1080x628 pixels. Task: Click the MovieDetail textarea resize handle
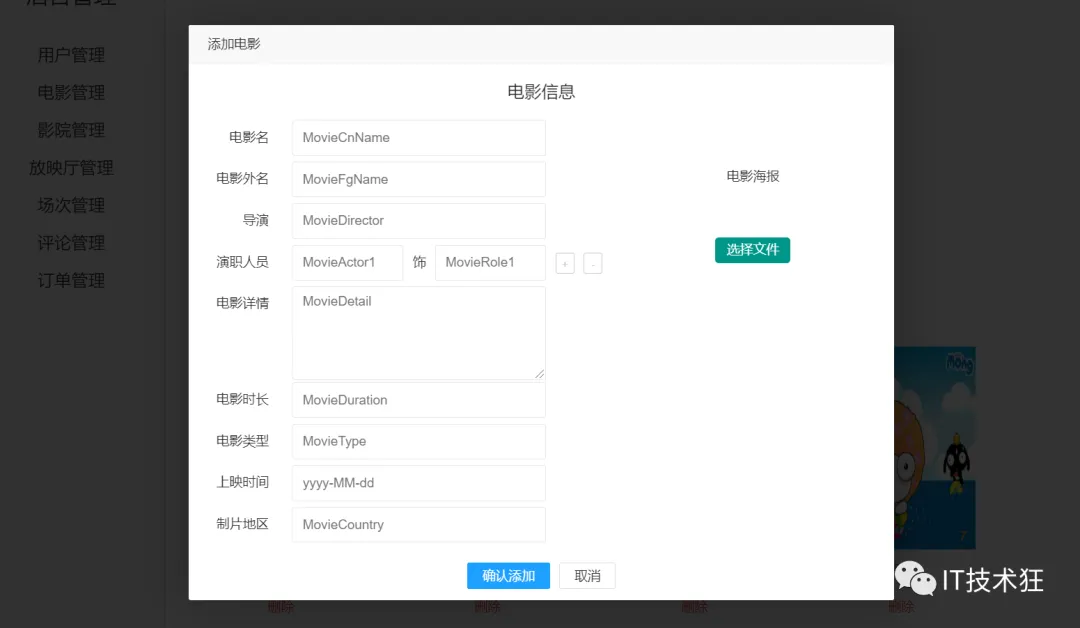tap(539, 373)
